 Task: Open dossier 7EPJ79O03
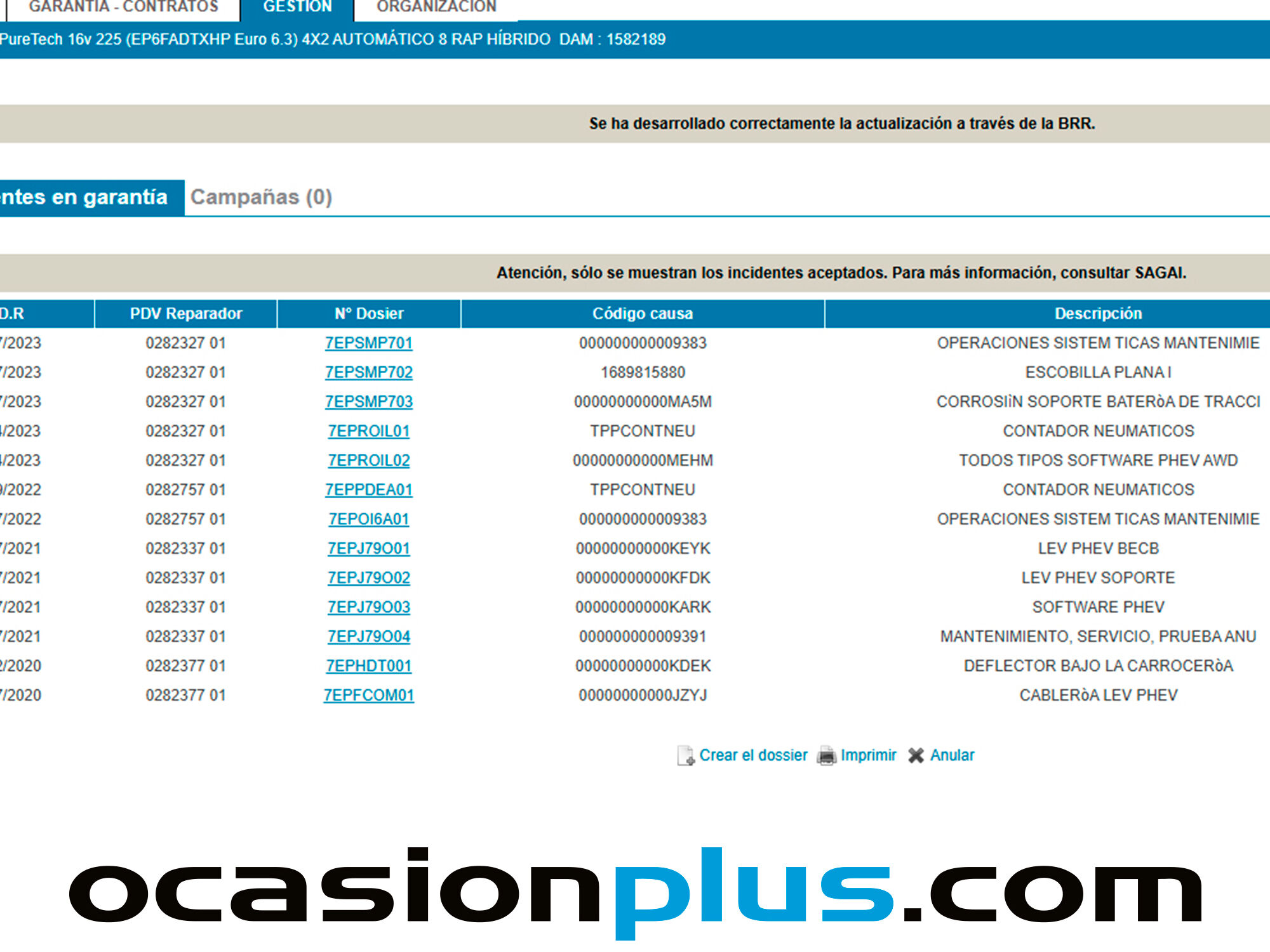368,607
